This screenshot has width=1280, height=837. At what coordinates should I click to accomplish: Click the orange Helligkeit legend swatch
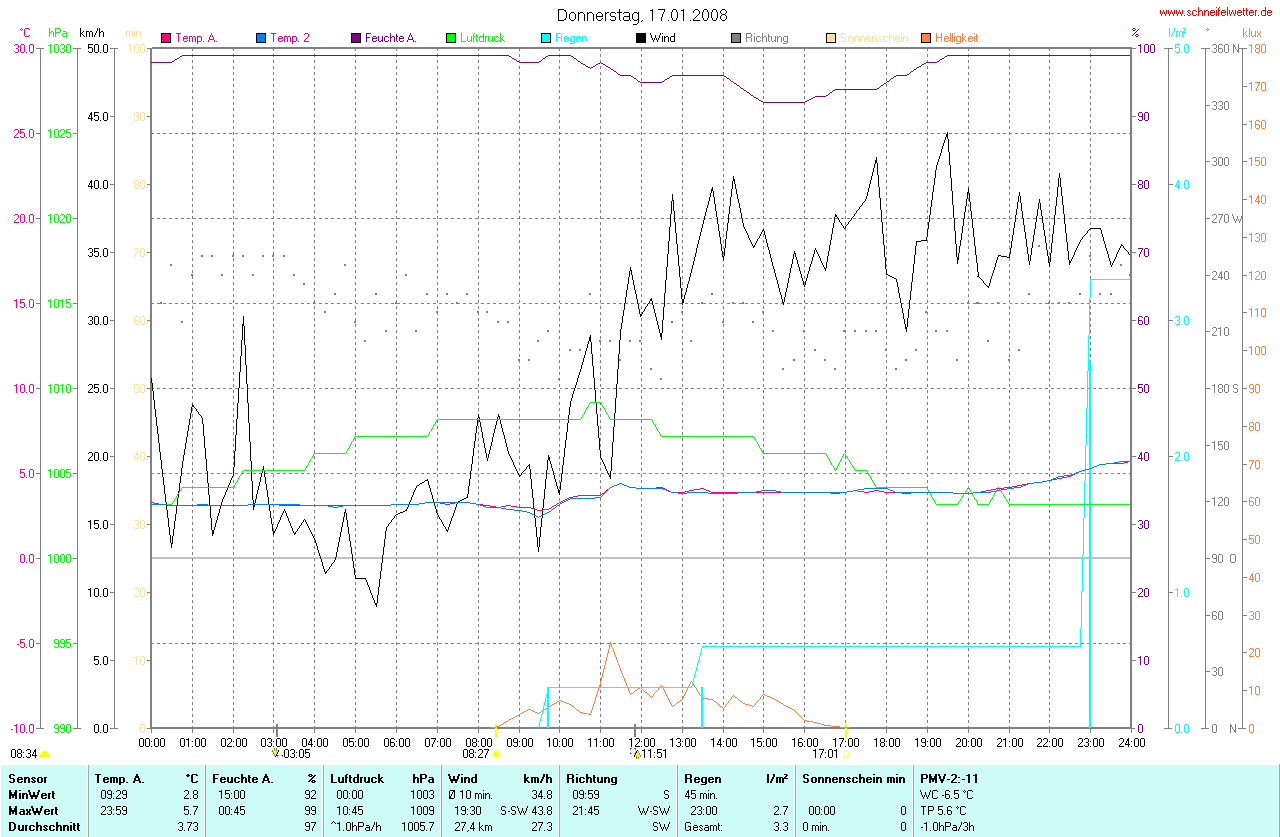pyautogui.click(x=925, y=38)
